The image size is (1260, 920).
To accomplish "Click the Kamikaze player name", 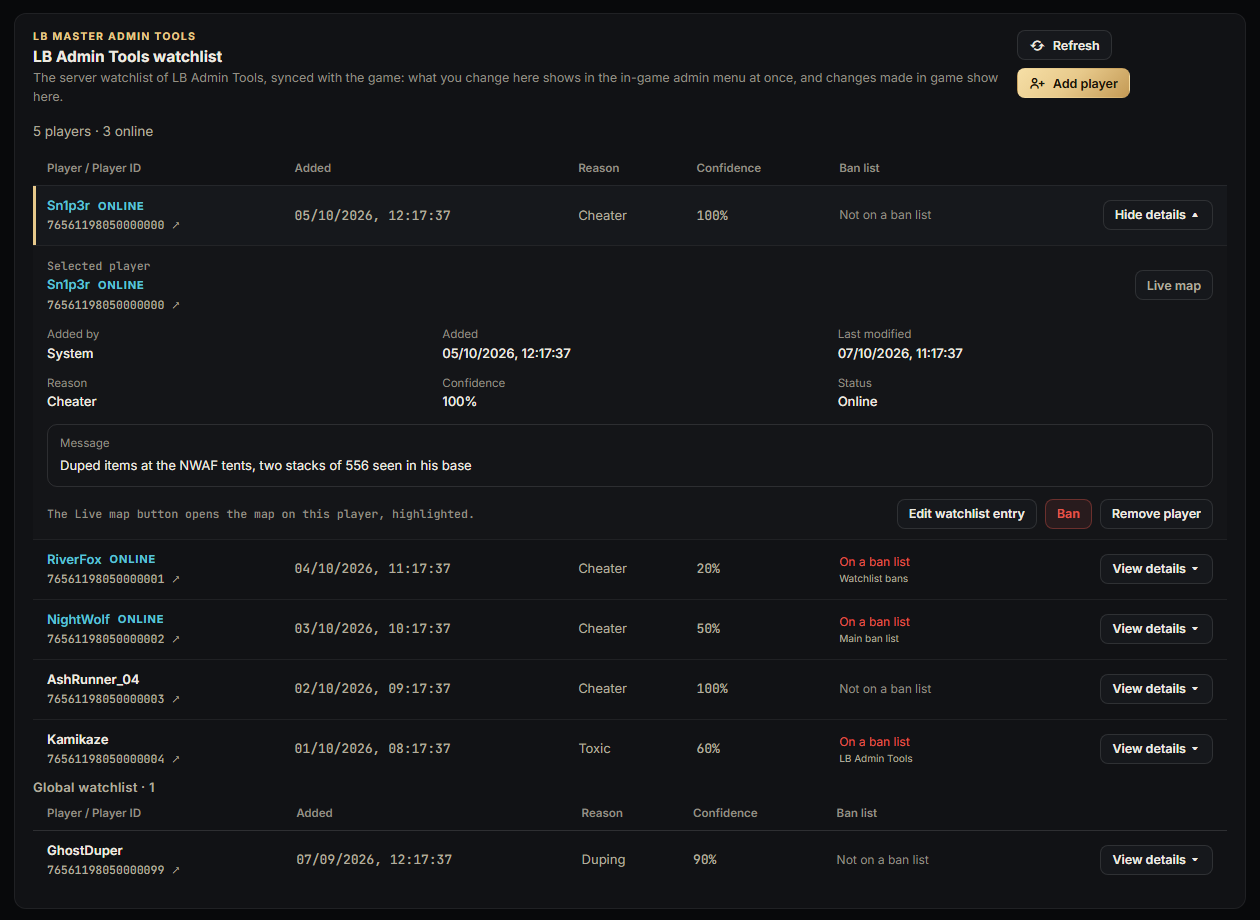I will pos(77,739).
